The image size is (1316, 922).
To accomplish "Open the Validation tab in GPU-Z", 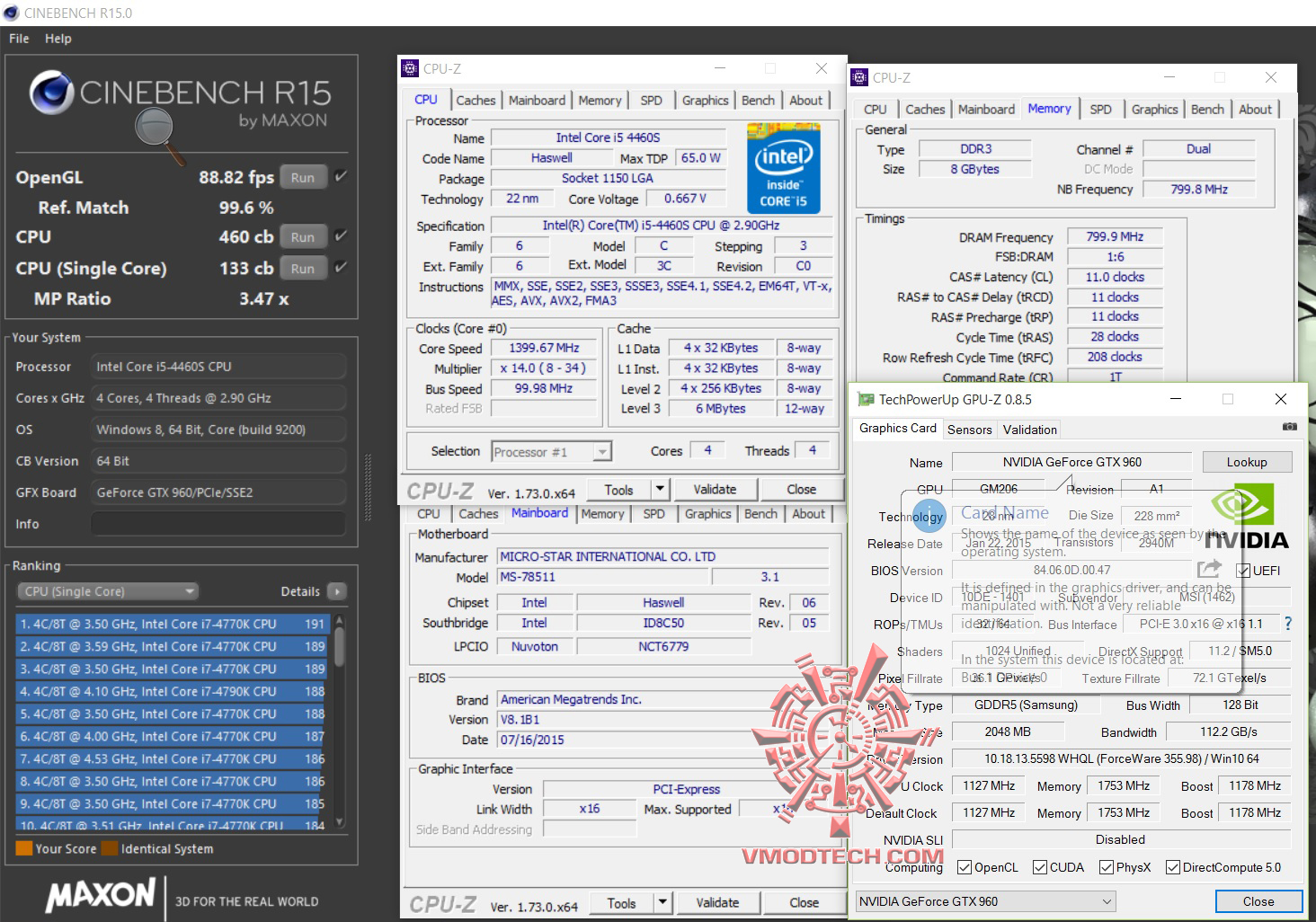I will point(1030,430).
